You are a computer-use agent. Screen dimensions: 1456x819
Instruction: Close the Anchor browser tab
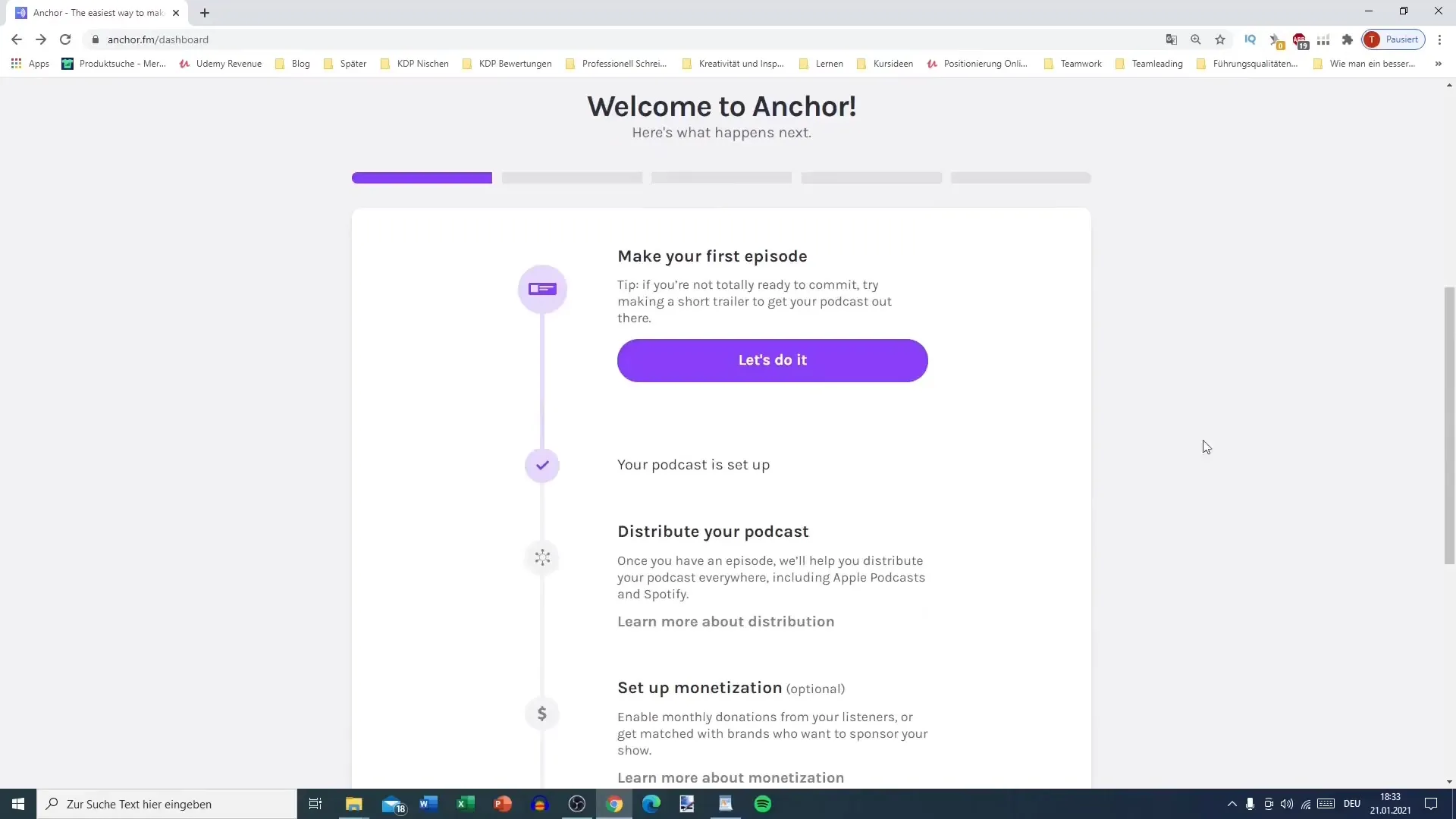click(x=176, y=13)
